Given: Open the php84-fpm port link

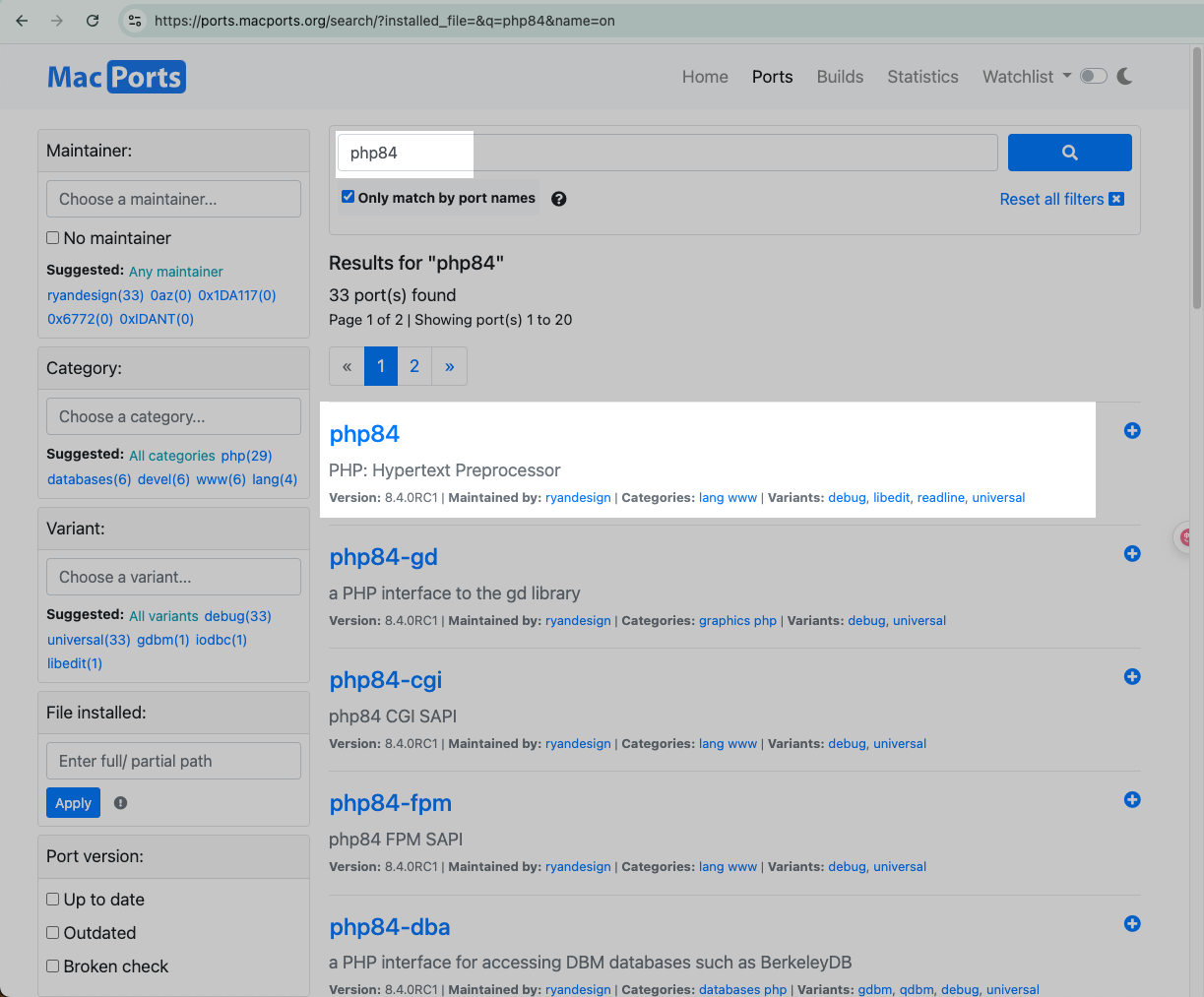Looking at the screenshot, I should [390, 803].
